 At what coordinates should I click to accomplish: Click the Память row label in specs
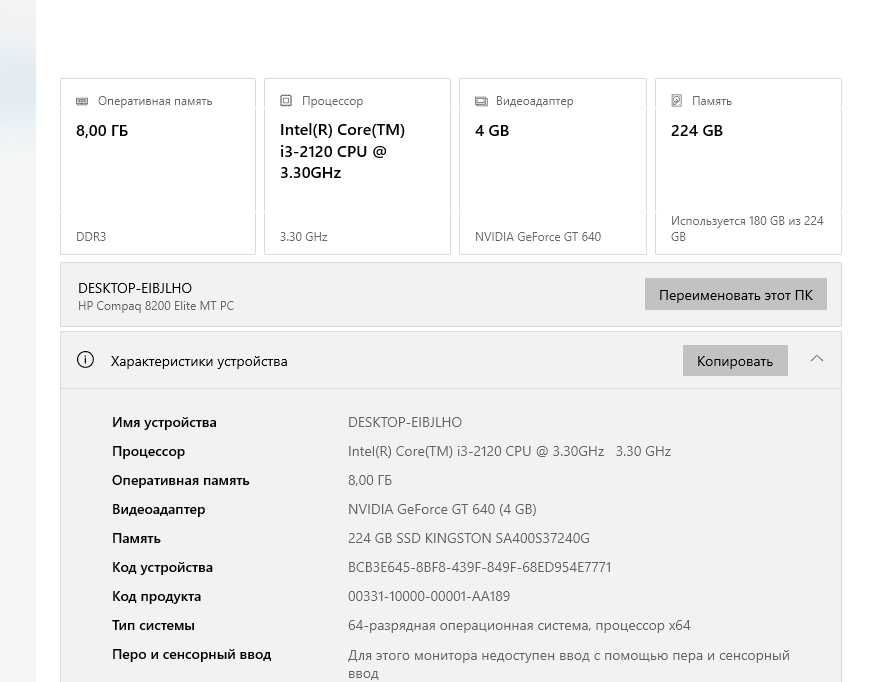coord(137,539)
